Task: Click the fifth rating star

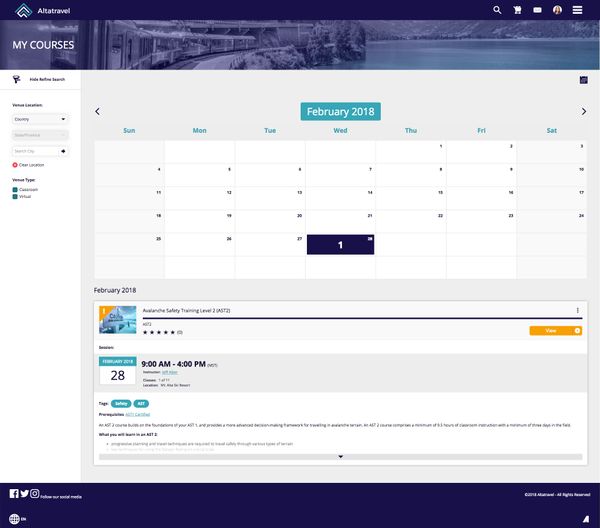Action: [173, 332]
